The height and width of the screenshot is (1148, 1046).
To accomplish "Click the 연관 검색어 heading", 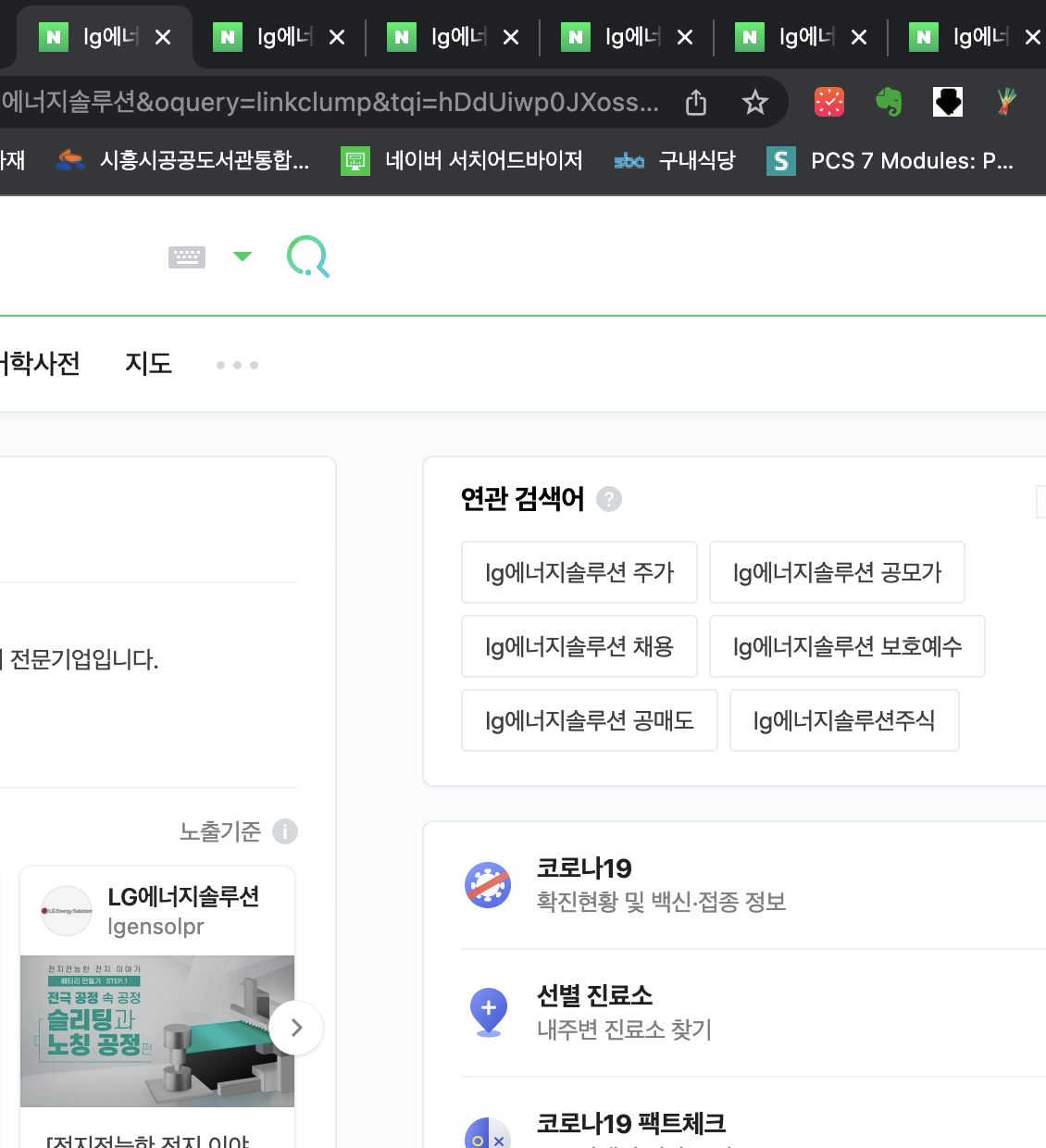I will (523, 499).
